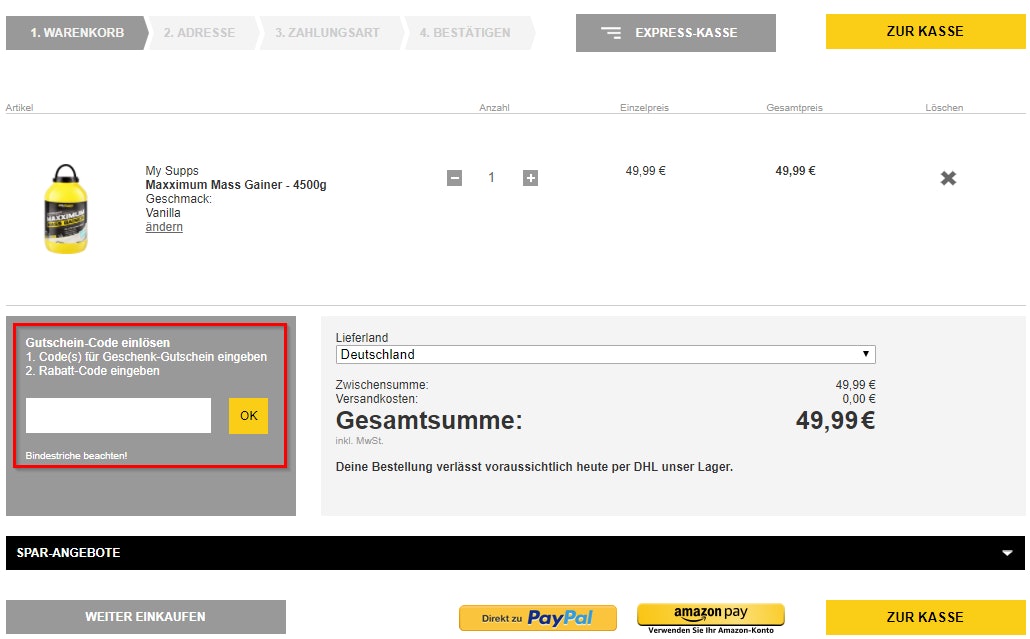This screenshot has height=639, width=1030.
Task: Click the Versandkosten value 0,00 €
Action: [859, 399]
